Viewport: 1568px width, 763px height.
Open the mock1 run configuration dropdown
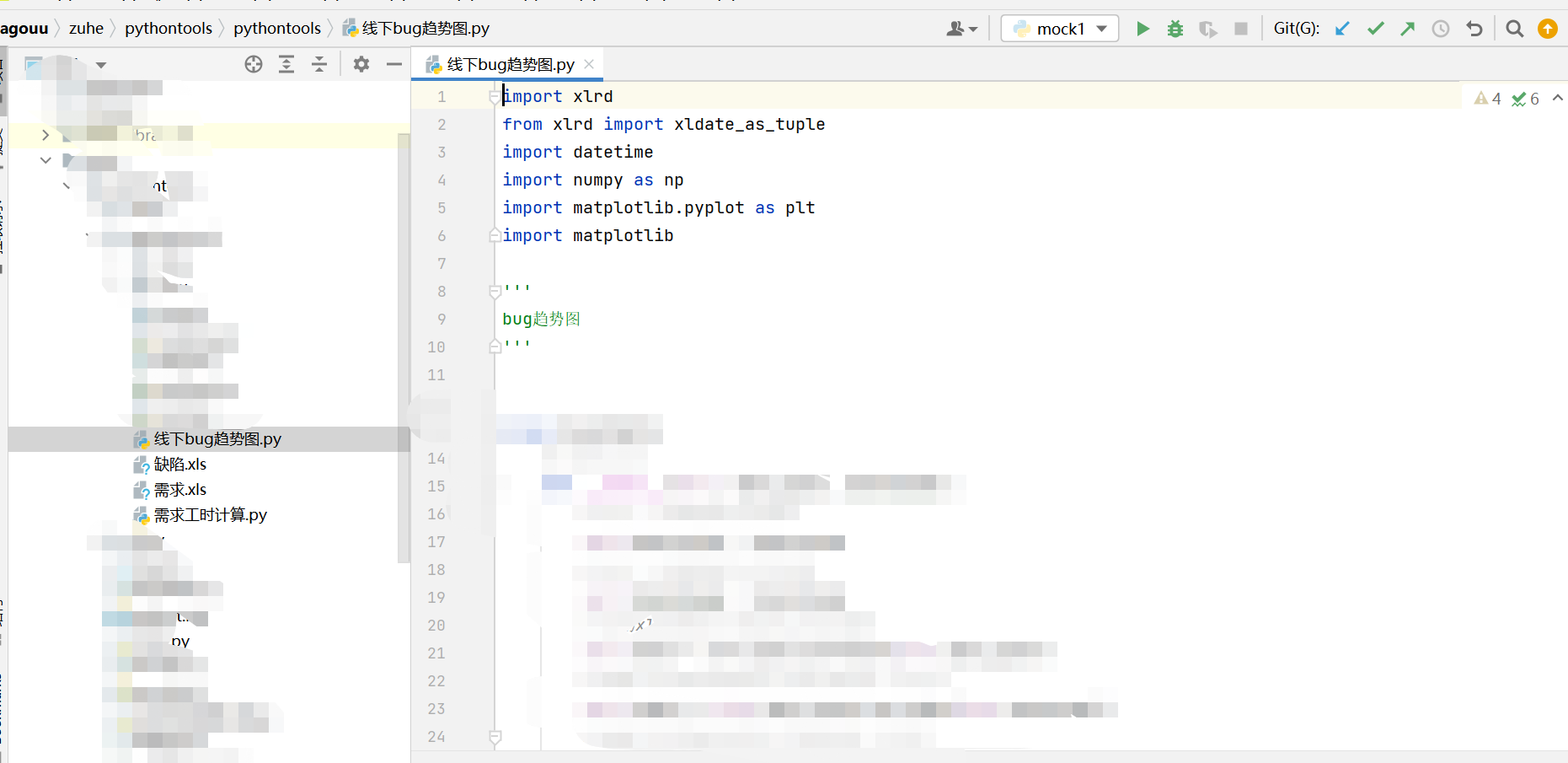pyautogui.click(x=1060, y=29)
